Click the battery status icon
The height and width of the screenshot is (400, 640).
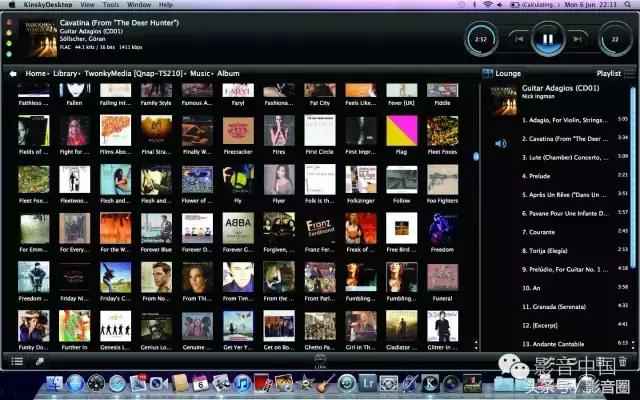click(515, 5)
